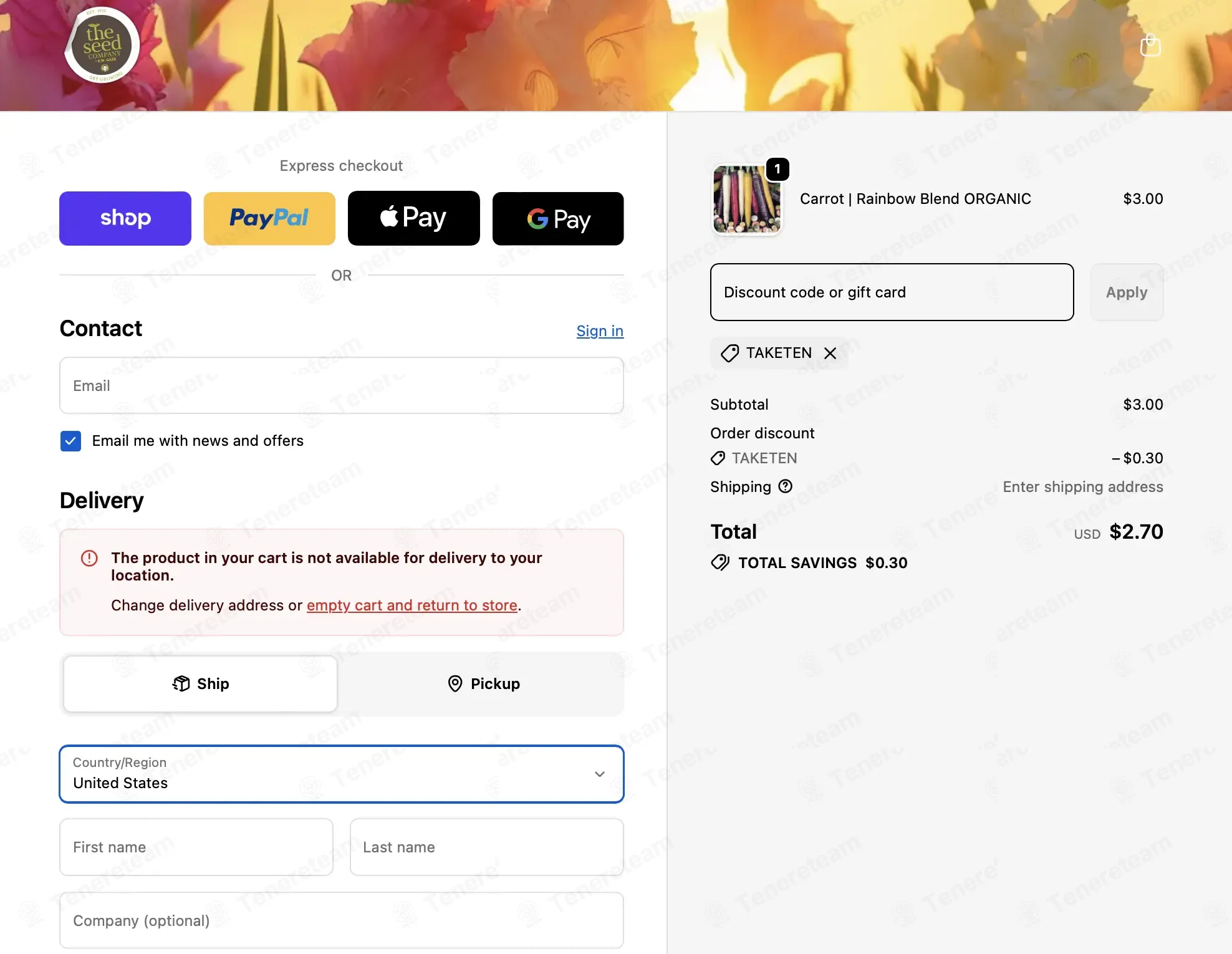Follow empty cart and return to store link
Screen dimensions: 1232x954
(x=412, y=605)
